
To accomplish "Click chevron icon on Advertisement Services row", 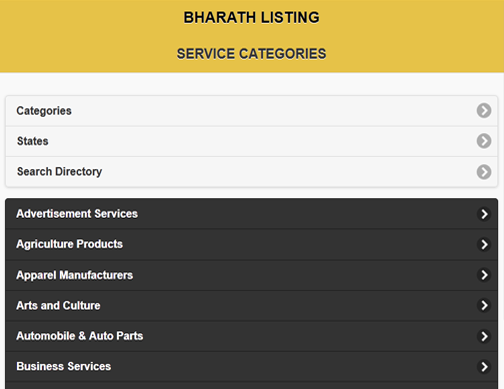I will (x=484, y=214).
